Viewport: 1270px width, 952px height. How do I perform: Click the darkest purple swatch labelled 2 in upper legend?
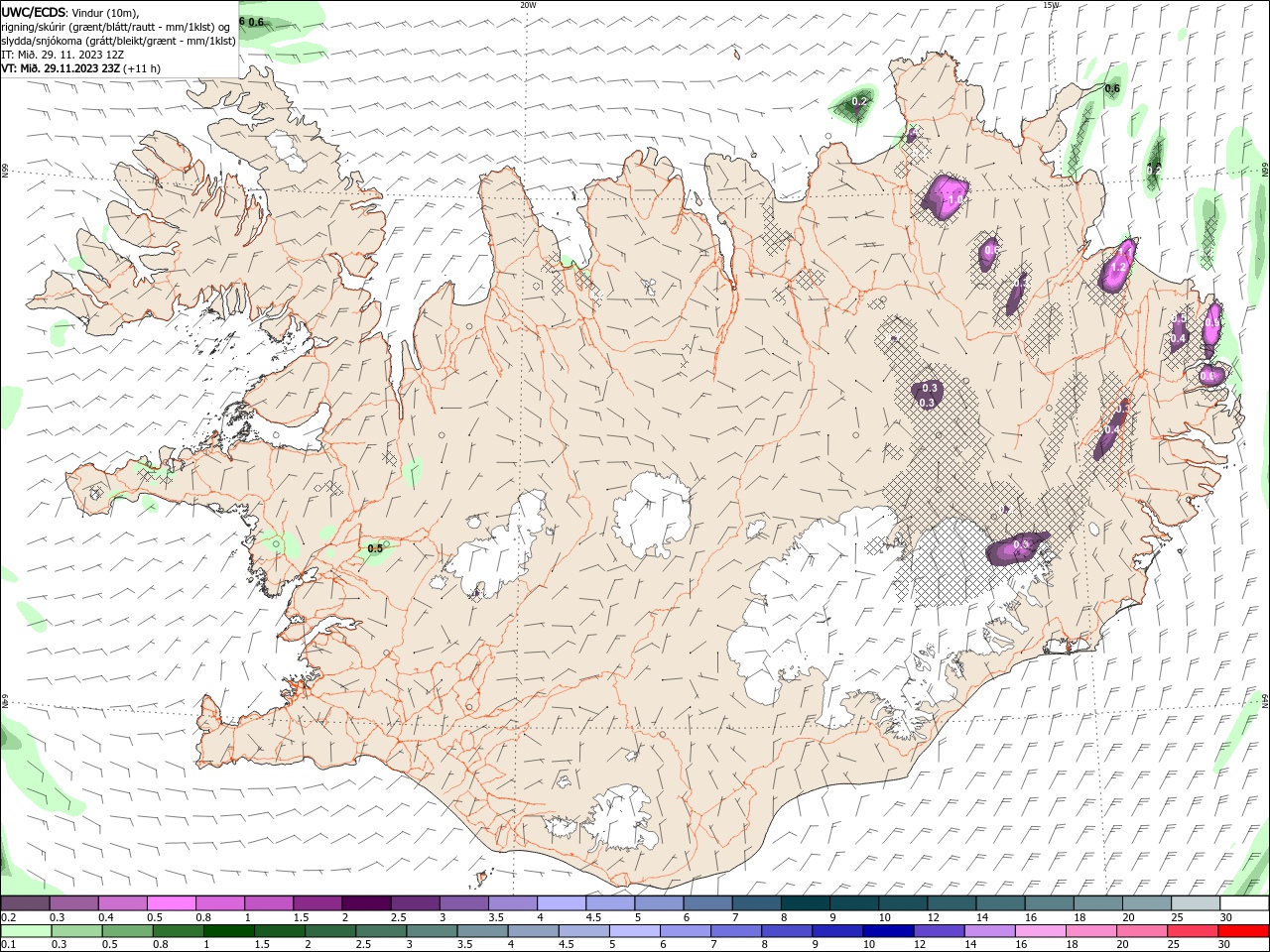pos(365,903)
